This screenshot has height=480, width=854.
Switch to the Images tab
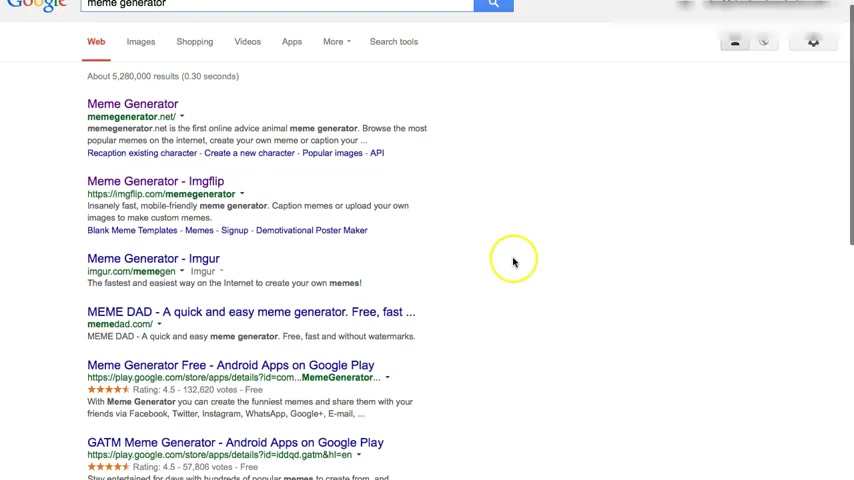[141, 42]
